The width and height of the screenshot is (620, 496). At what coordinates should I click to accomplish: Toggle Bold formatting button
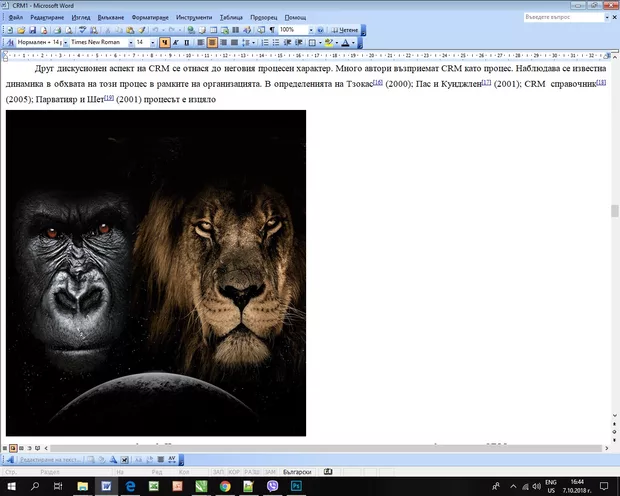[x=165, y=43]
